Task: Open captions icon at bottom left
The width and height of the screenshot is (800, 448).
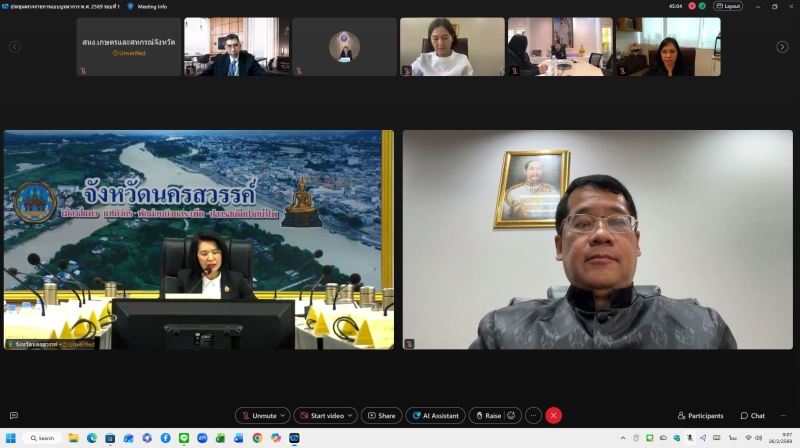Action: [x=14, y=415]
